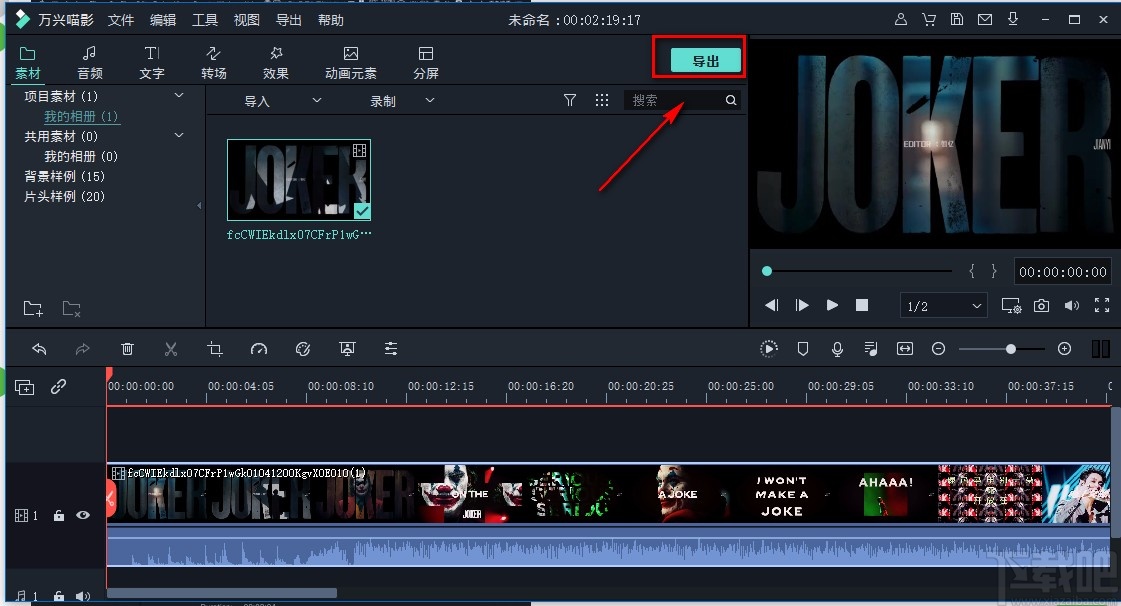Collapse the 共用素材 (0) tree section
The width and height of the screenshot is (1121, 606).
(x=179, y=135)
